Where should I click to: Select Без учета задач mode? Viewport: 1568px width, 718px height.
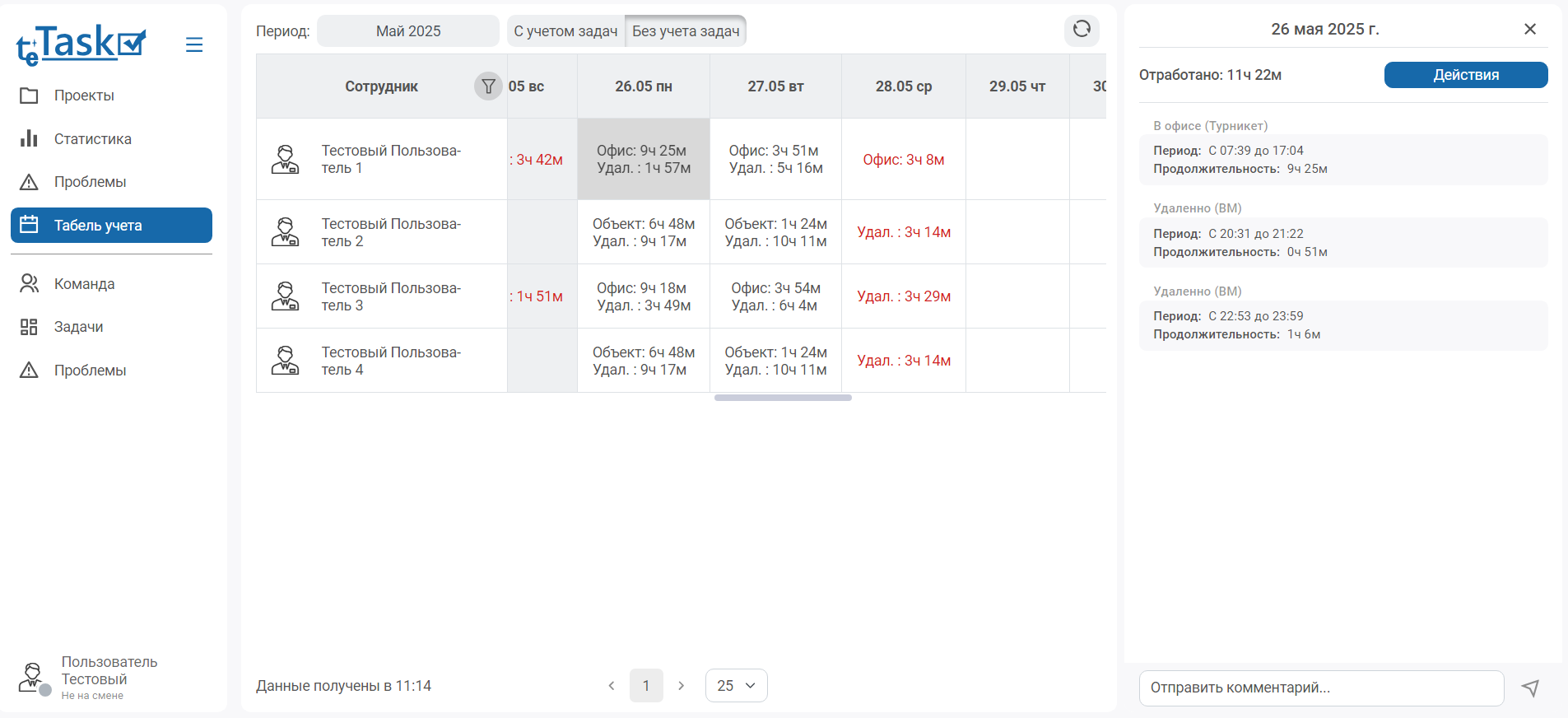pos(686,31)
